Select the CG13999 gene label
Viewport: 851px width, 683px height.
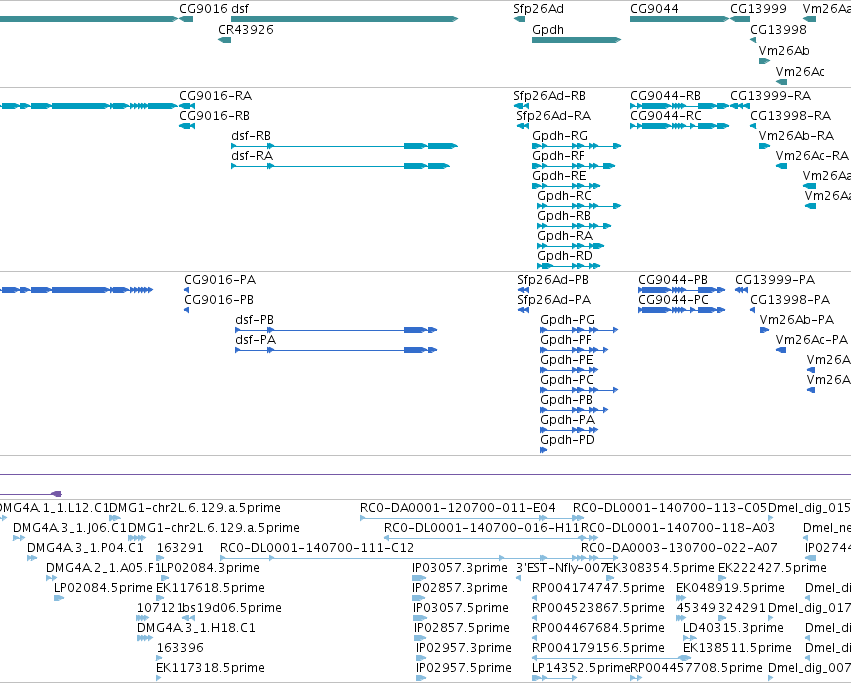tap(758, 9)
